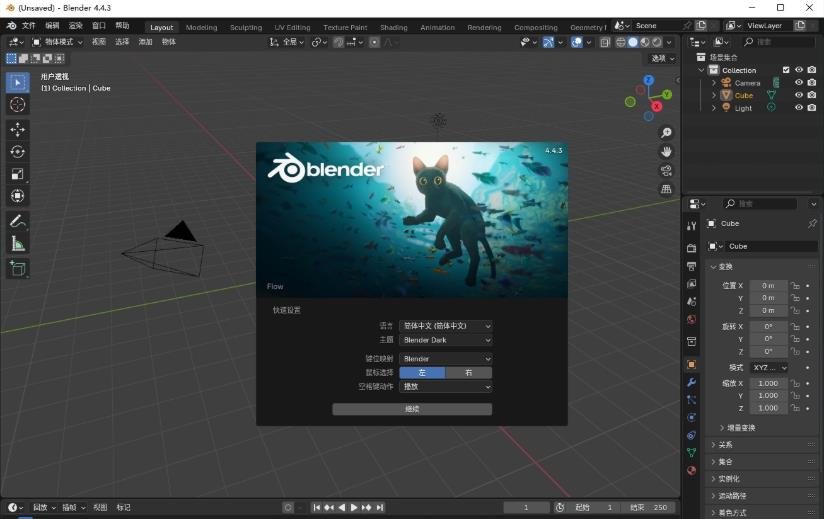Click the viewport zoom magnifier icon
The width and height of the screenshot is (824, 519).
pos(666,133)
